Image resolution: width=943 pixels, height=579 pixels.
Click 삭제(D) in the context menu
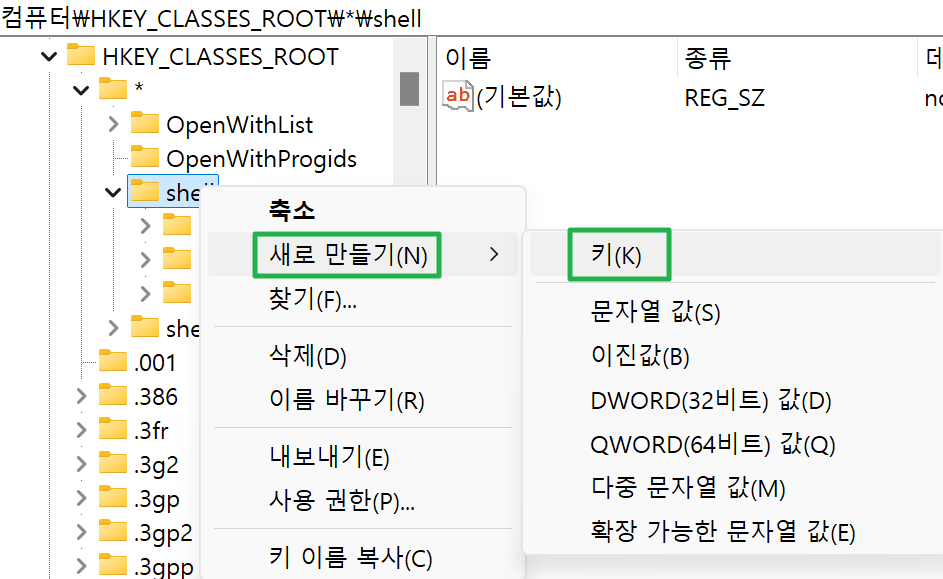point(308,357)
